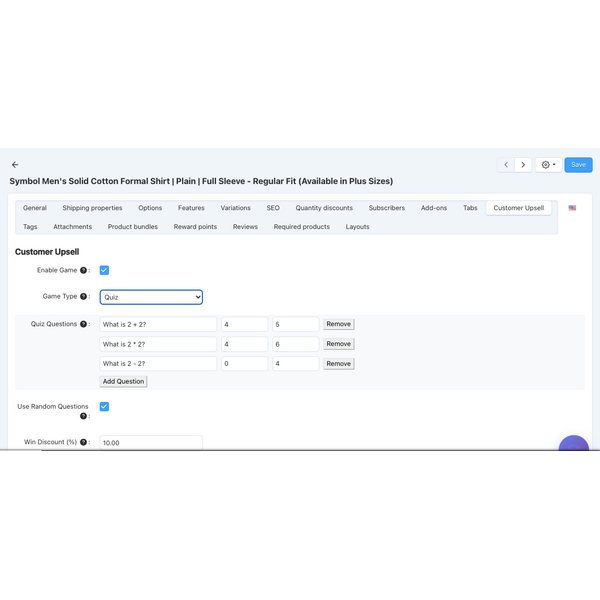600x600 pixels.
Task: Click the back arrow icon
Action: point(15,165)
